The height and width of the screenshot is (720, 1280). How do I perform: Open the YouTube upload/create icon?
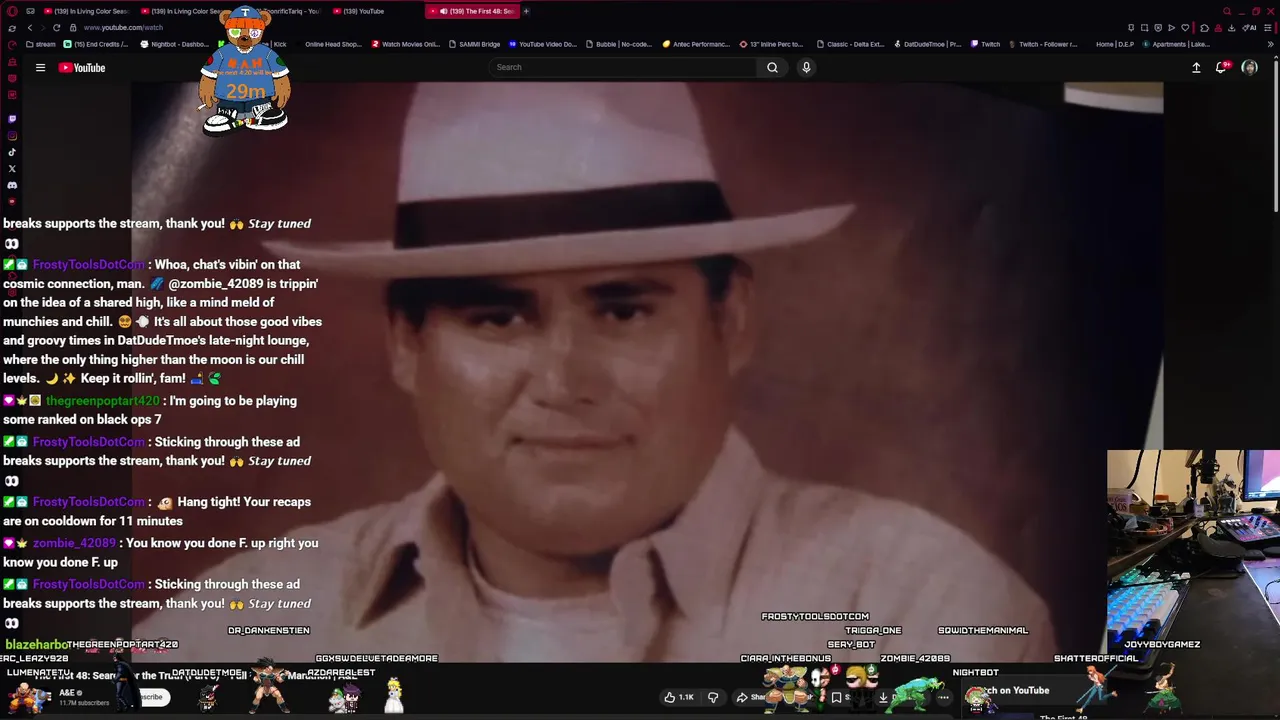(1196, 67)
